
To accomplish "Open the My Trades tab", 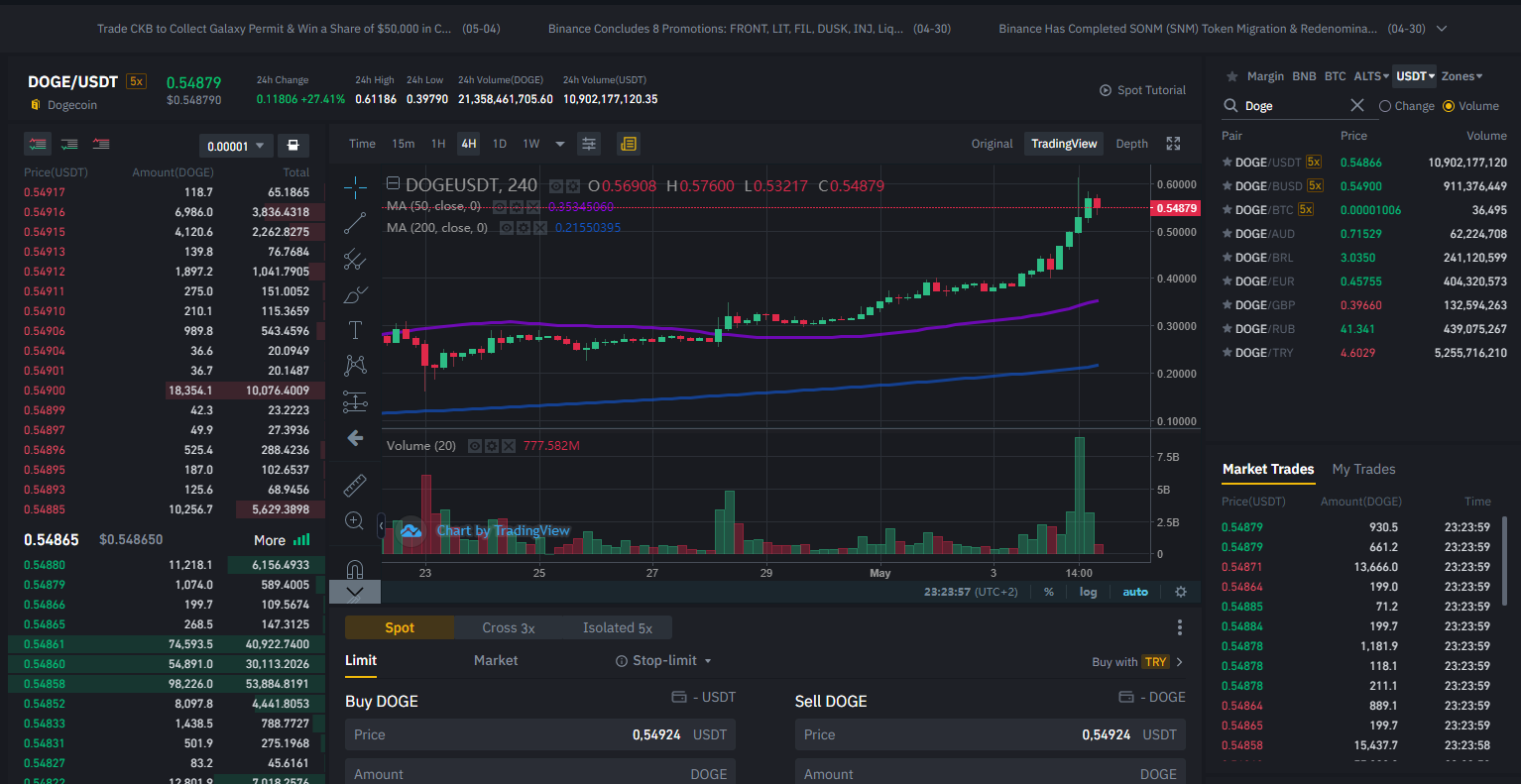I will pyautogui.click(x=1363, y=469).
